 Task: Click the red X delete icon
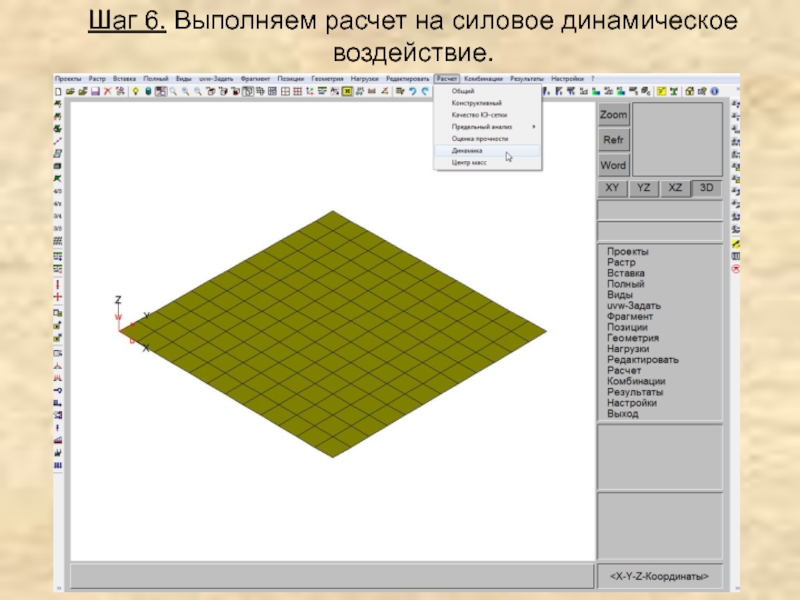coord(107,91)
